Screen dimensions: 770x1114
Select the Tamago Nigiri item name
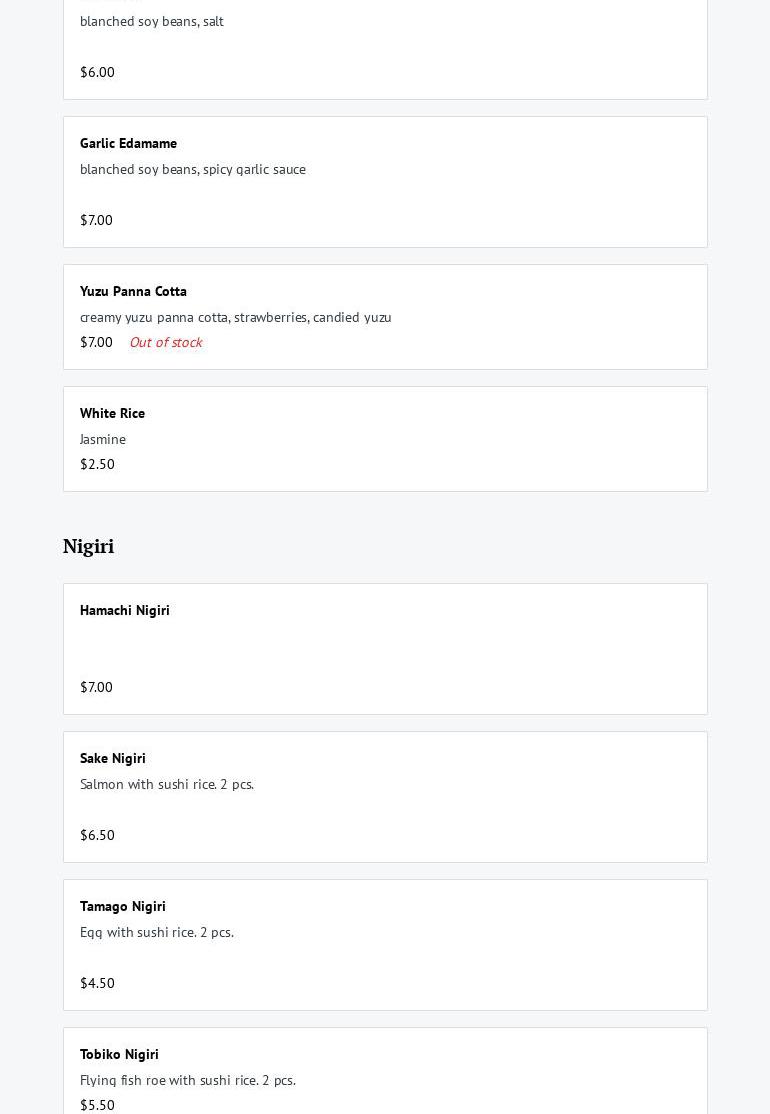point(123,906)
